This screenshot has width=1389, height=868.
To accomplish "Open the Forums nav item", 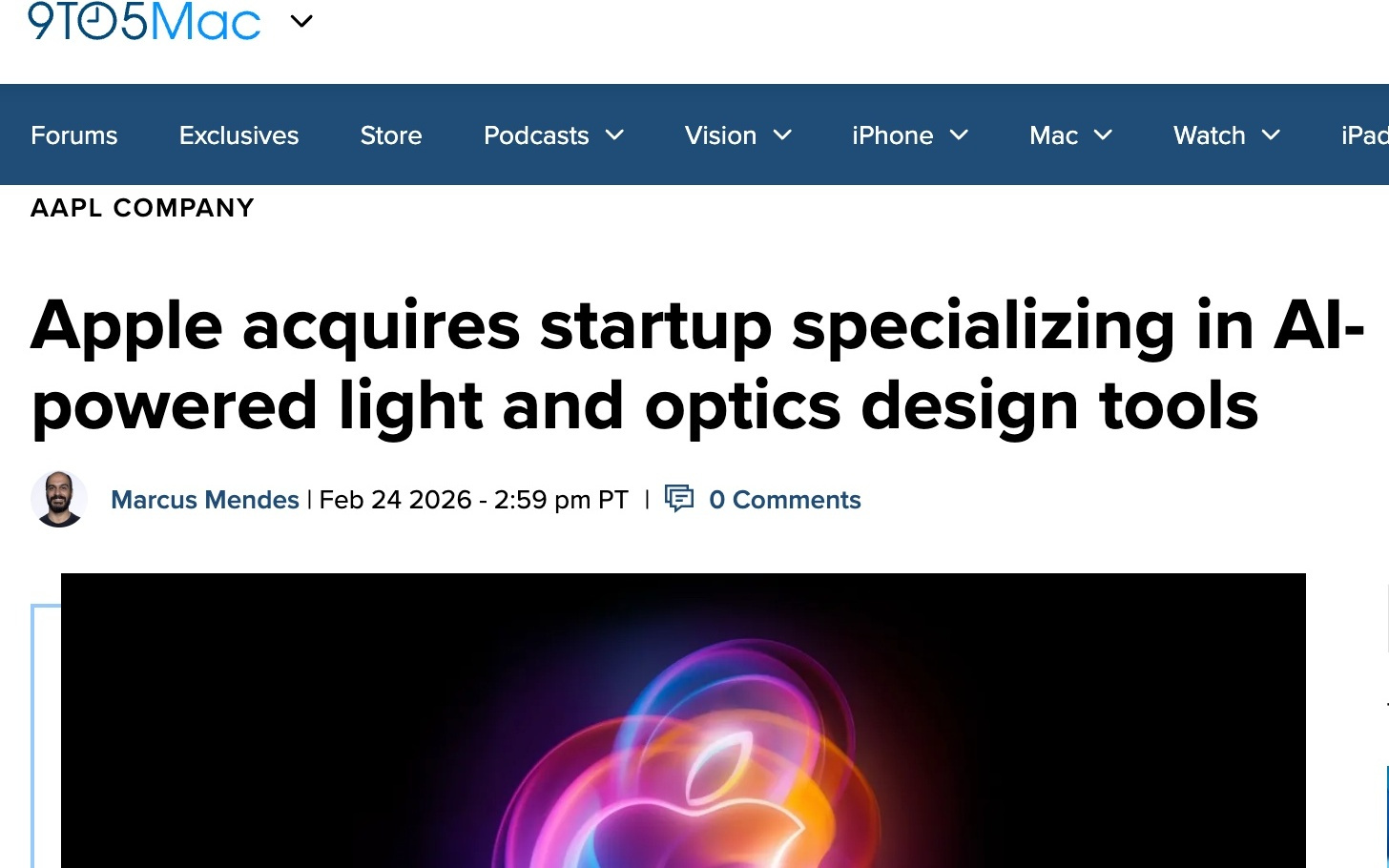I will pyautogui.click(x=74, y=135).
